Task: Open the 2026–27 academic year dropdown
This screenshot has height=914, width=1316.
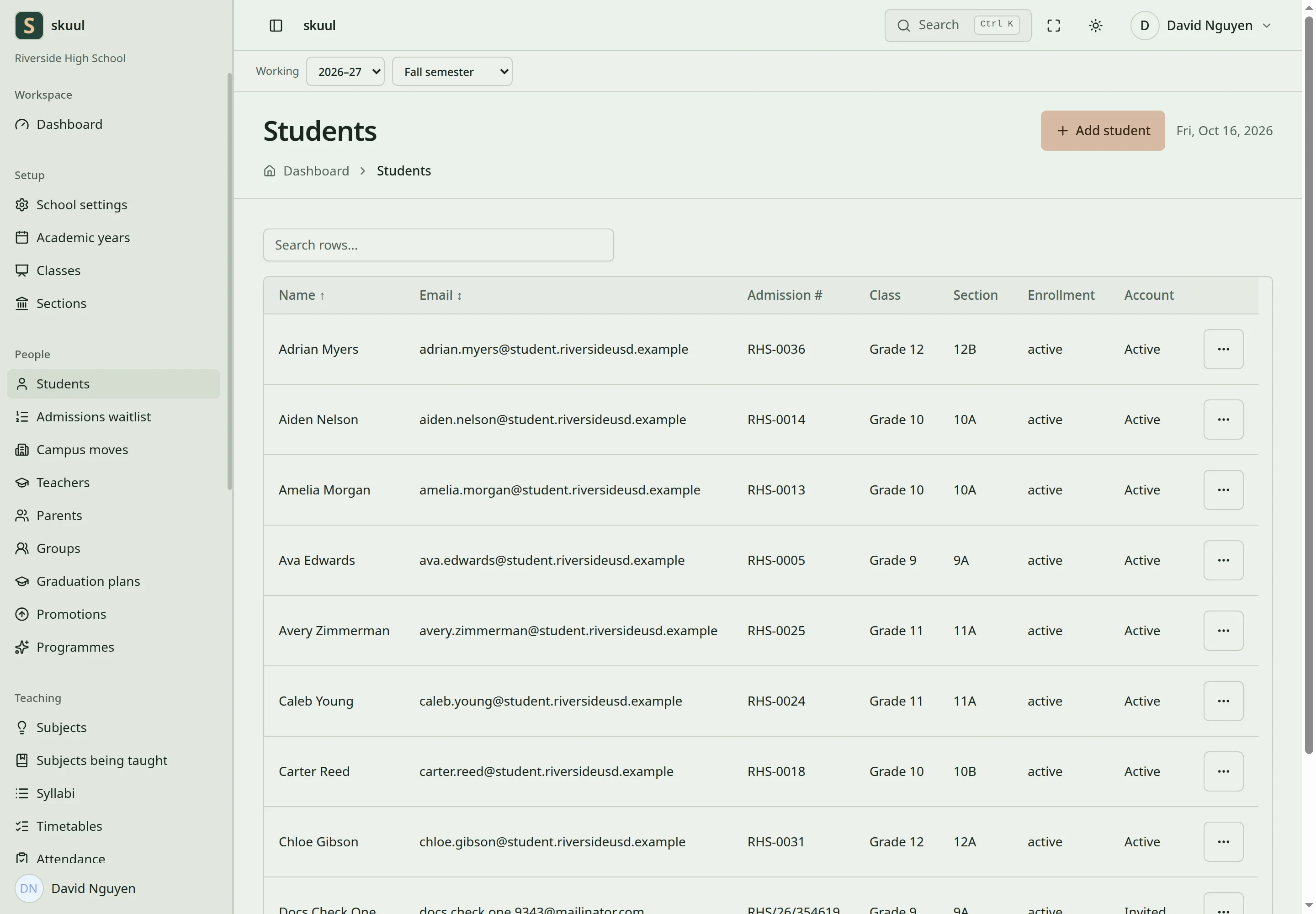Action: 345,72
